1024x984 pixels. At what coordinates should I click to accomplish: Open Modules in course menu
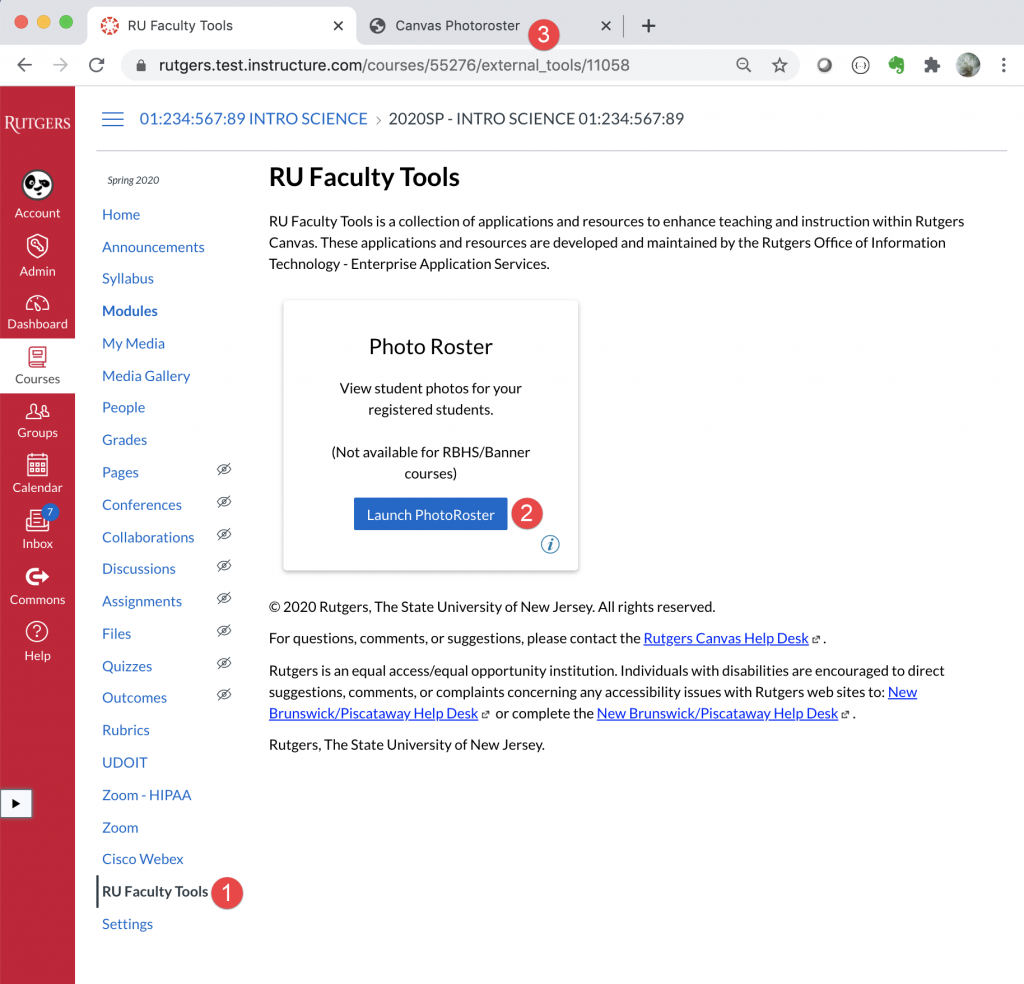(130, 311)
